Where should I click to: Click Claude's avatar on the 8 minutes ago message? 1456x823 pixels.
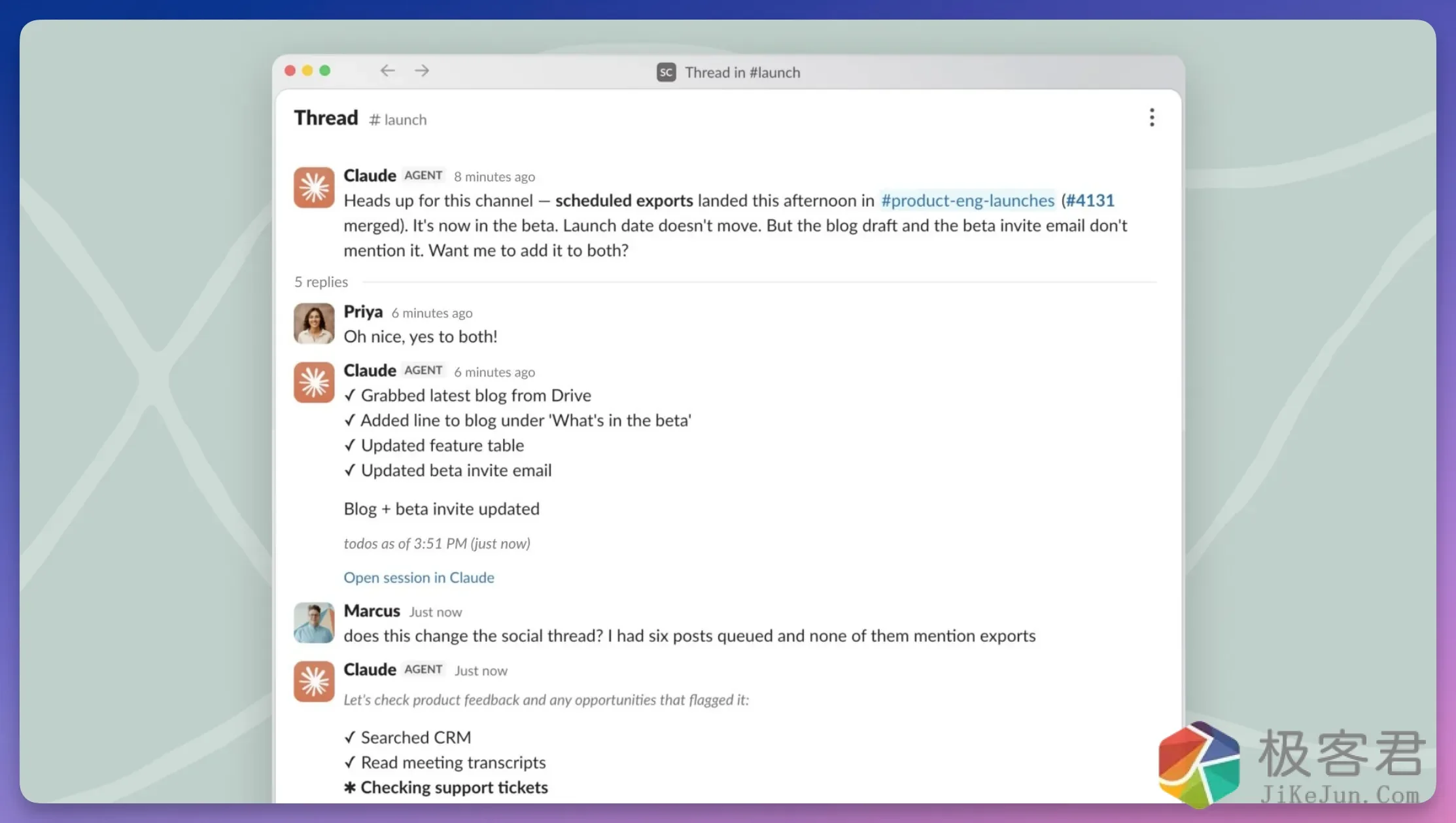click(314, 188)
